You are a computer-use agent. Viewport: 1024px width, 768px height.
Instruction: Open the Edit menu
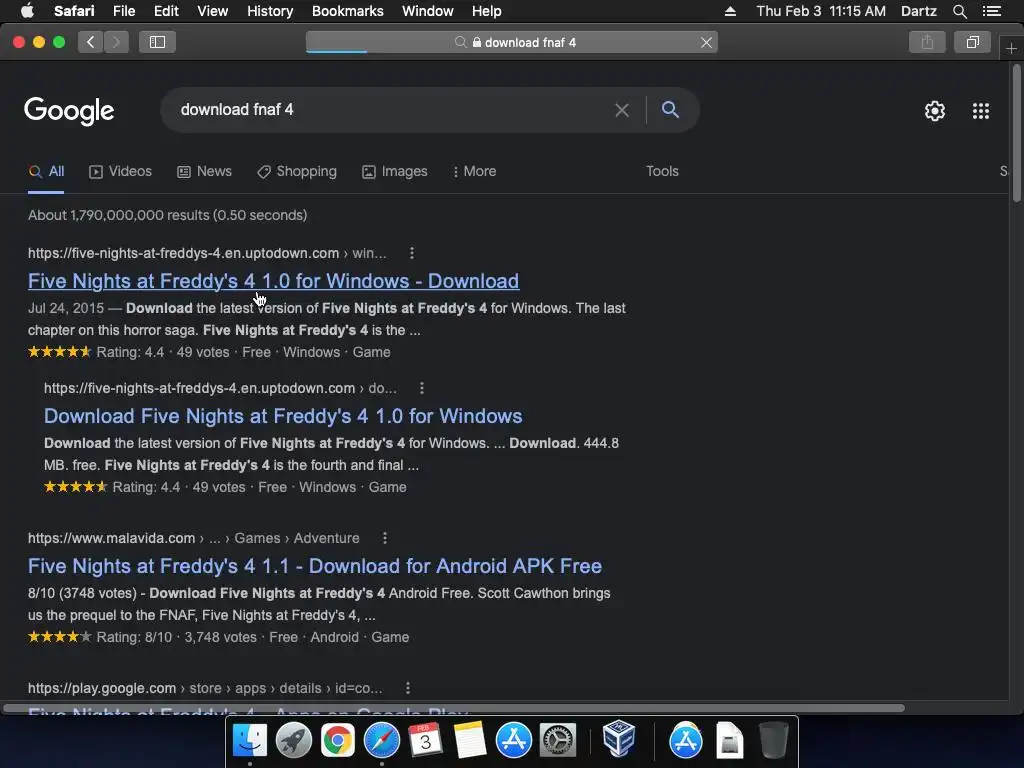[x=166, y=11]
